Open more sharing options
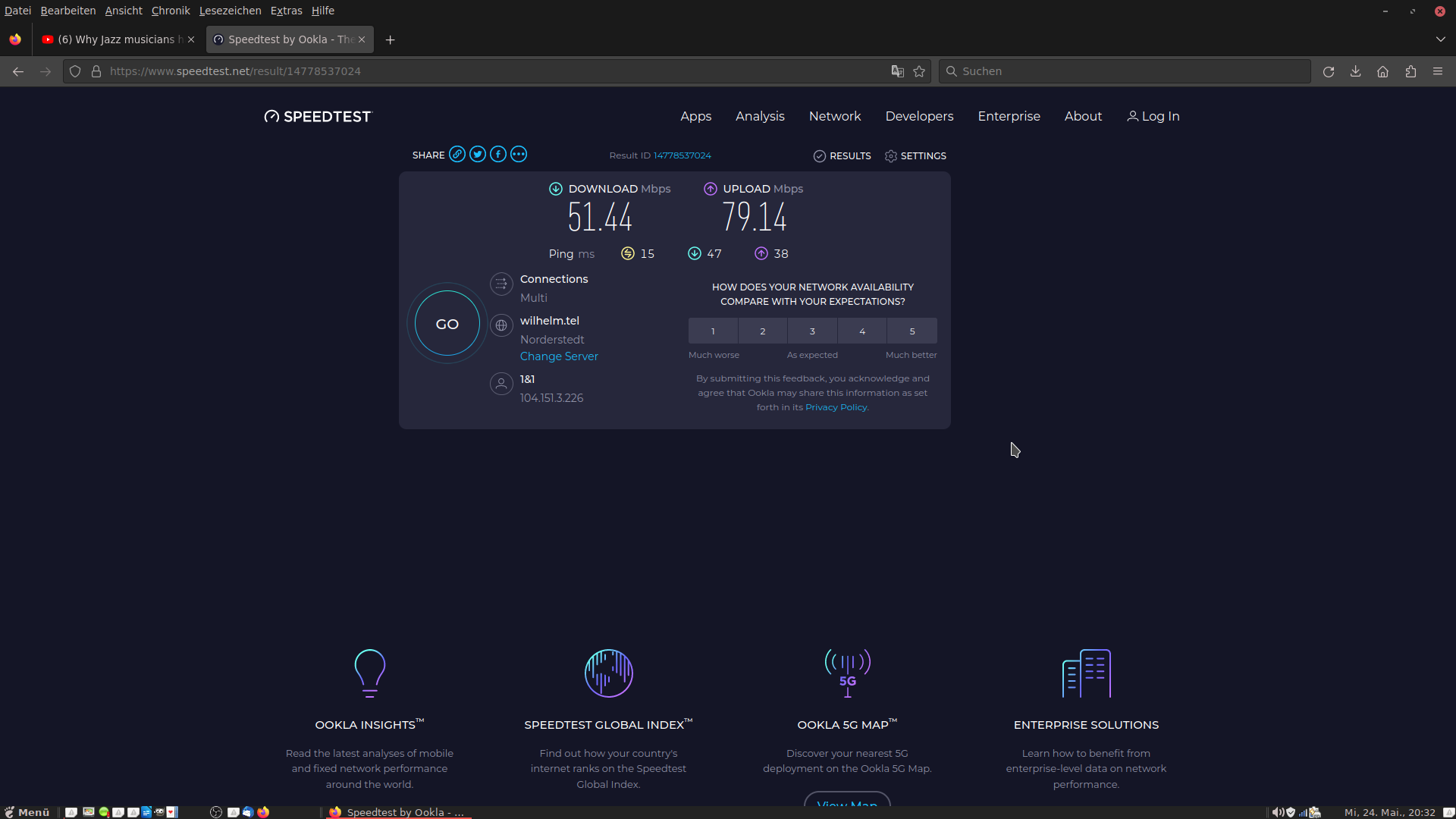Viewport: 1456px width, 819px height. pos(519,155)
